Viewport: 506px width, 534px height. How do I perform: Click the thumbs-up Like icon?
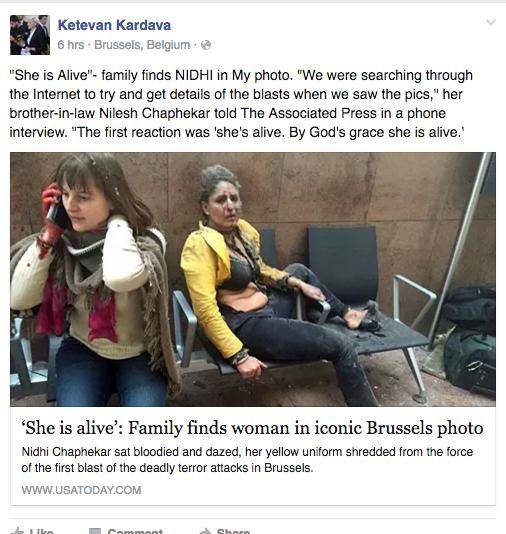[x=17, y=531]
